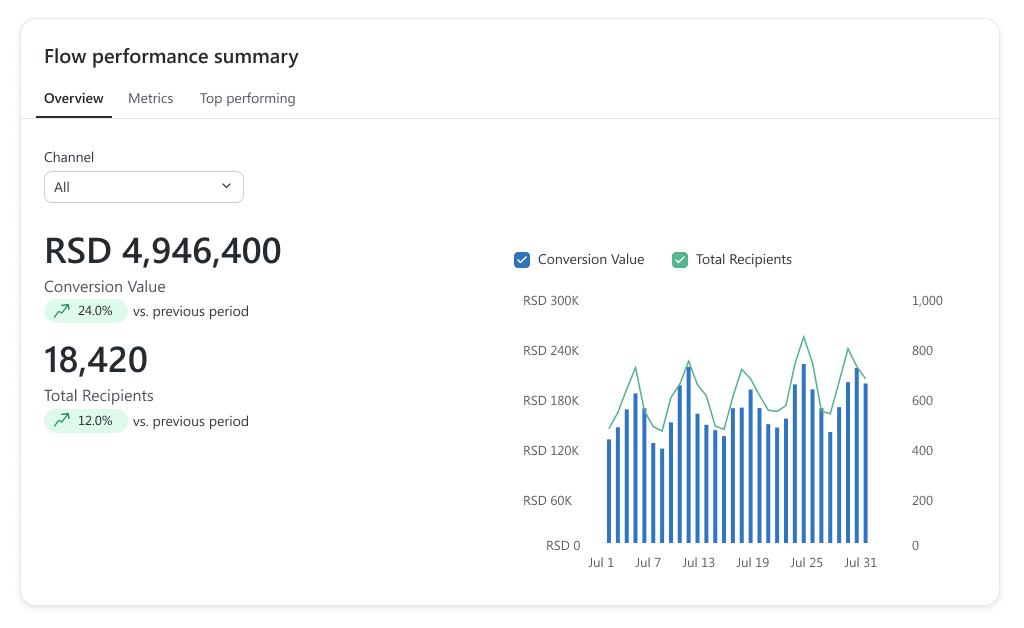Click the tallest blue bar near Jul 25
1024x628 pixels.
[x=804, y=453]
